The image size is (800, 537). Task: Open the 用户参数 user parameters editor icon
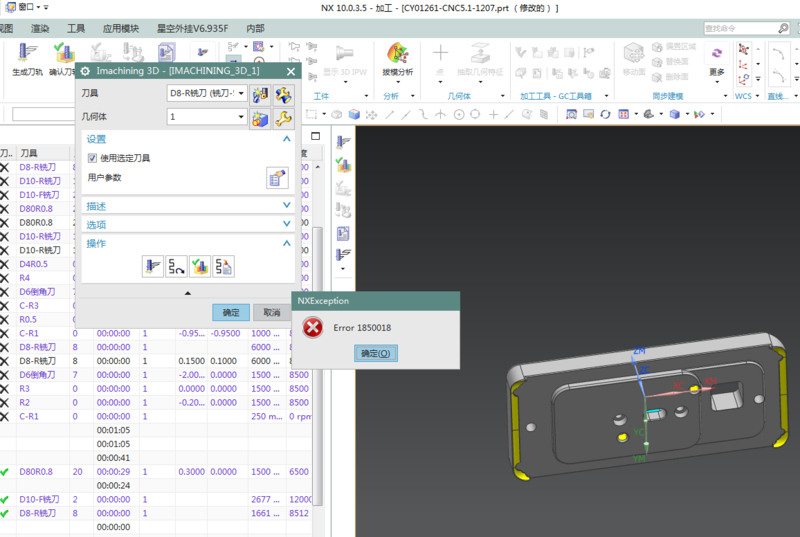(x=278, y=178)
